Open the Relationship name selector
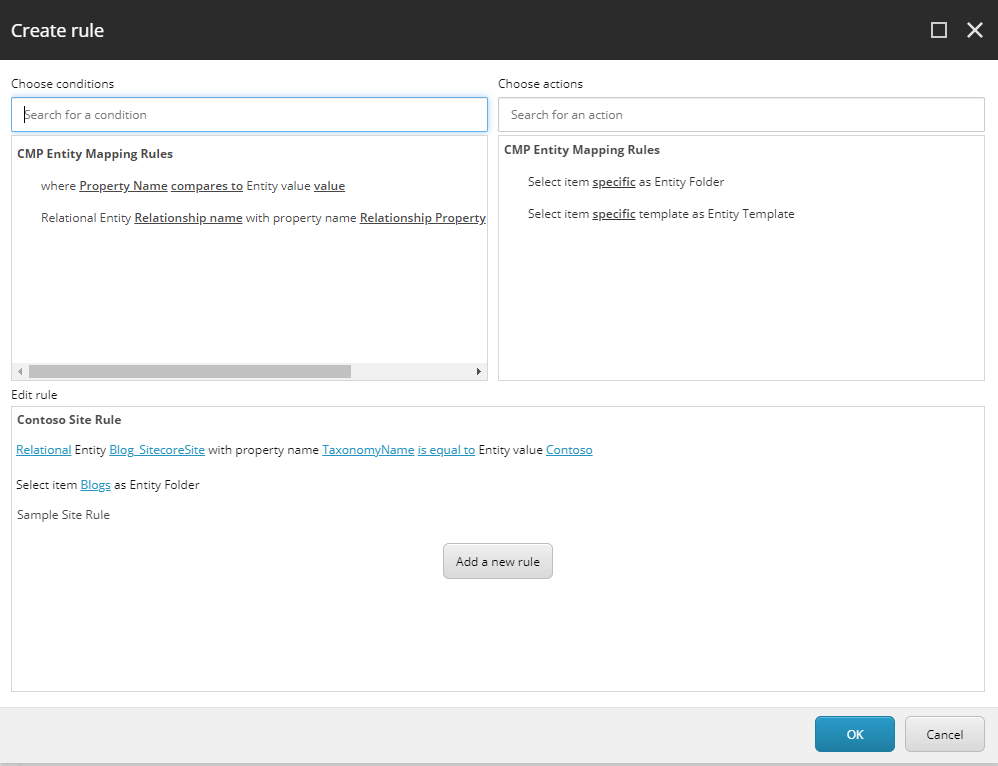 188,217
